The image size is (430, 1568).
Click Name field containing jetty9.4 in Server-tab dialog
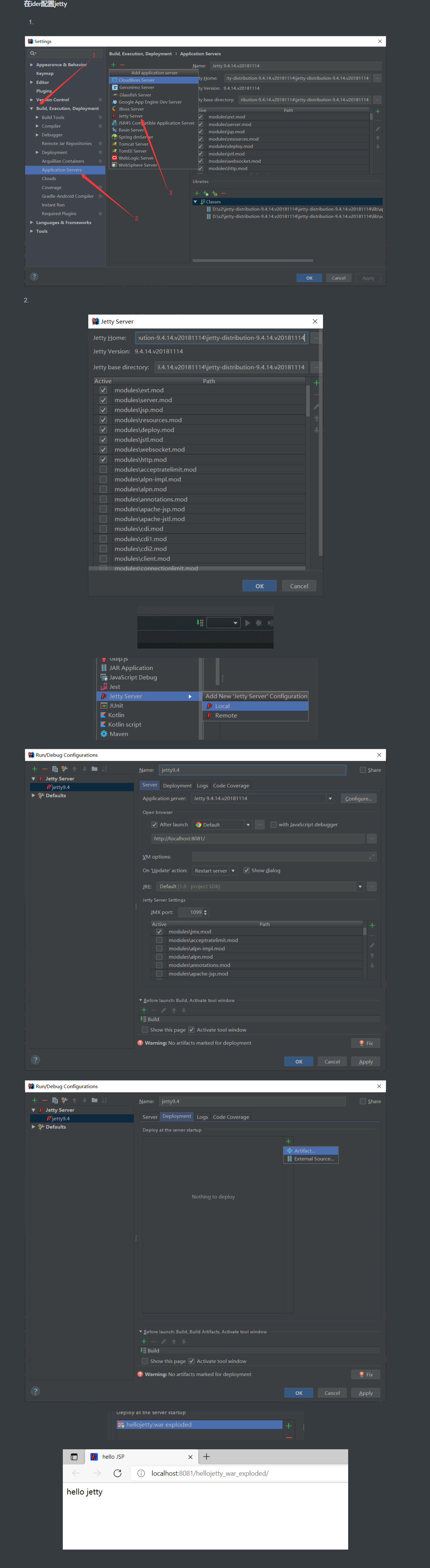click(x=252, y=770)
